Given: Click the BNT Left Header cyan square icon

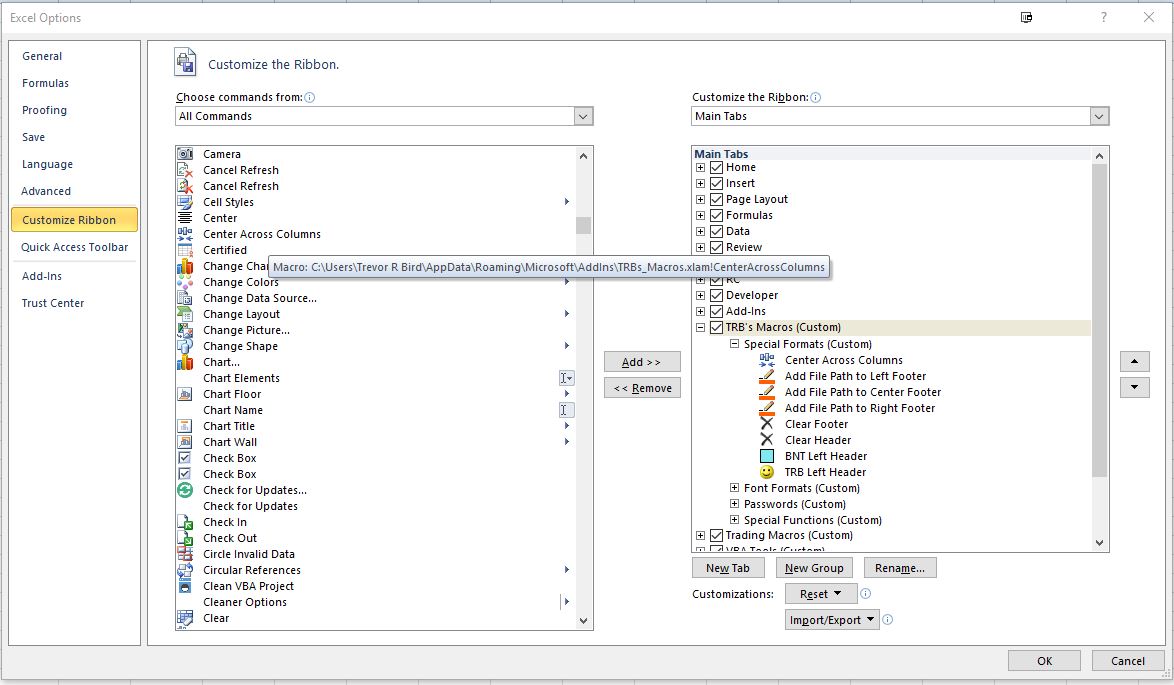Looking at the screenshot, I should point(767,456).
